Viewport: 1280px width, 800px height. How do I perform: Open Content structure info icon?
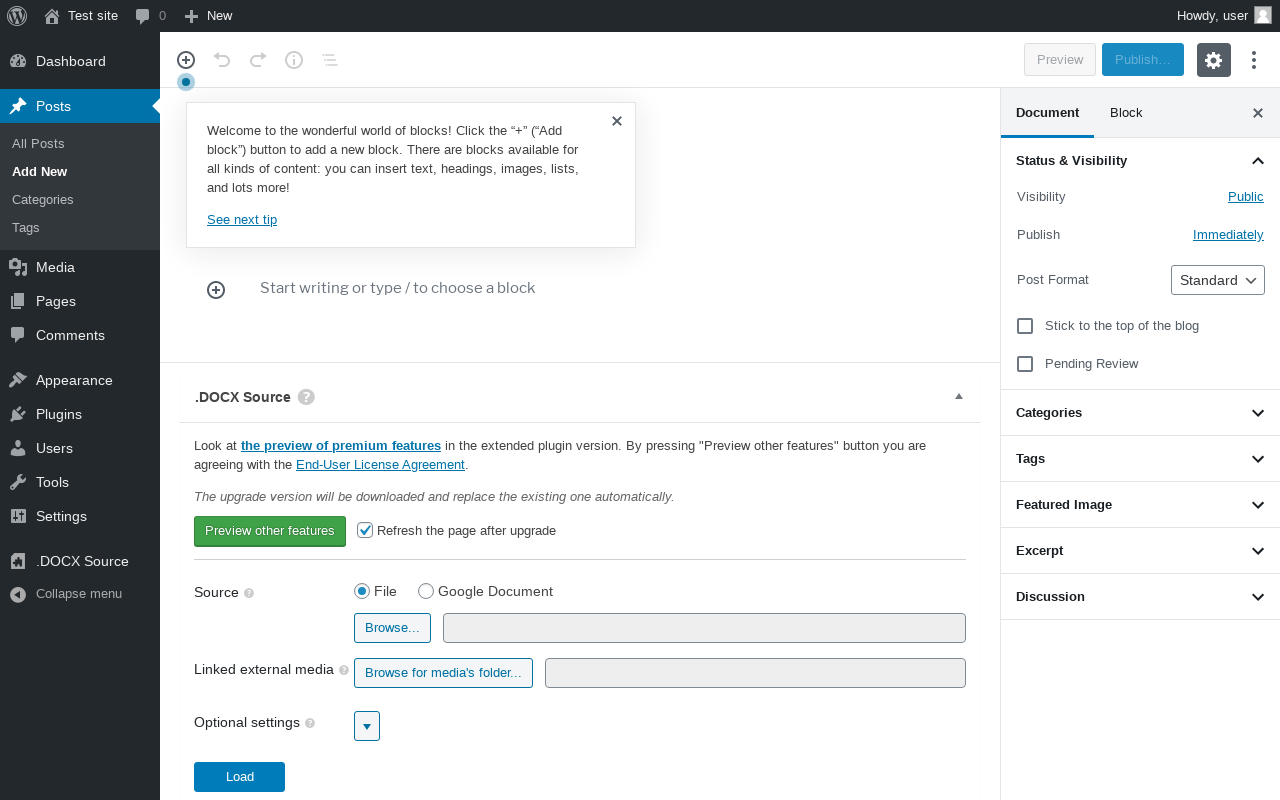(x=294, y=60)
